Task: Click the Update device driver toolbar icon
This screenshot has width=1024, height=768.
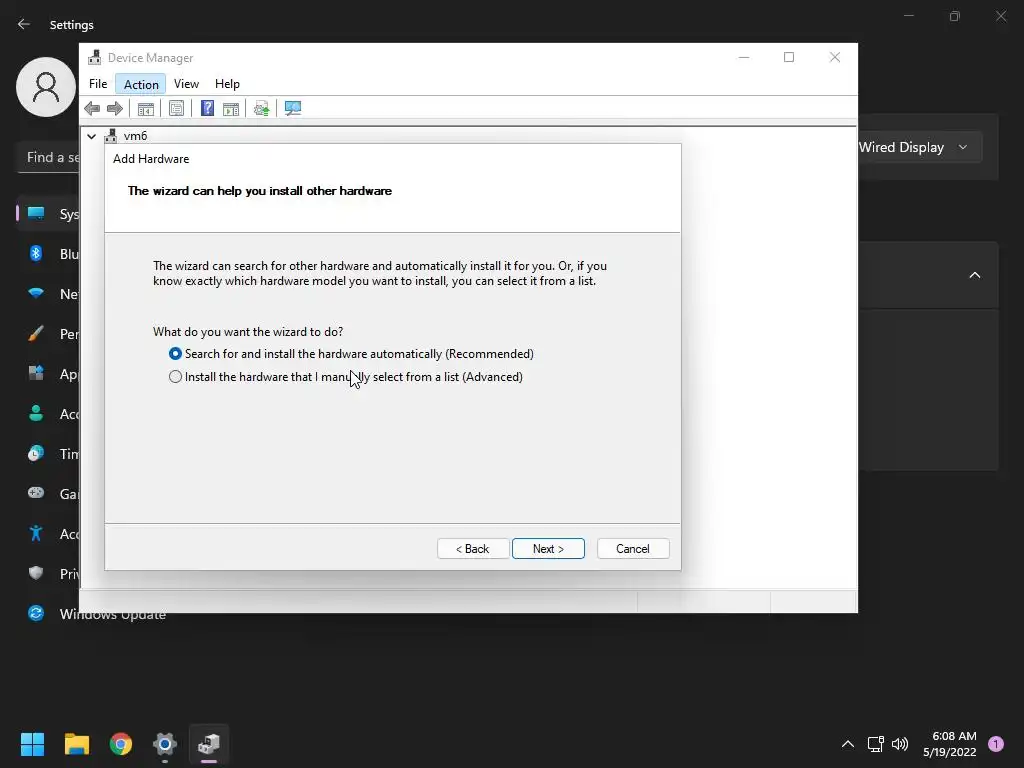Action: (261, 108)
